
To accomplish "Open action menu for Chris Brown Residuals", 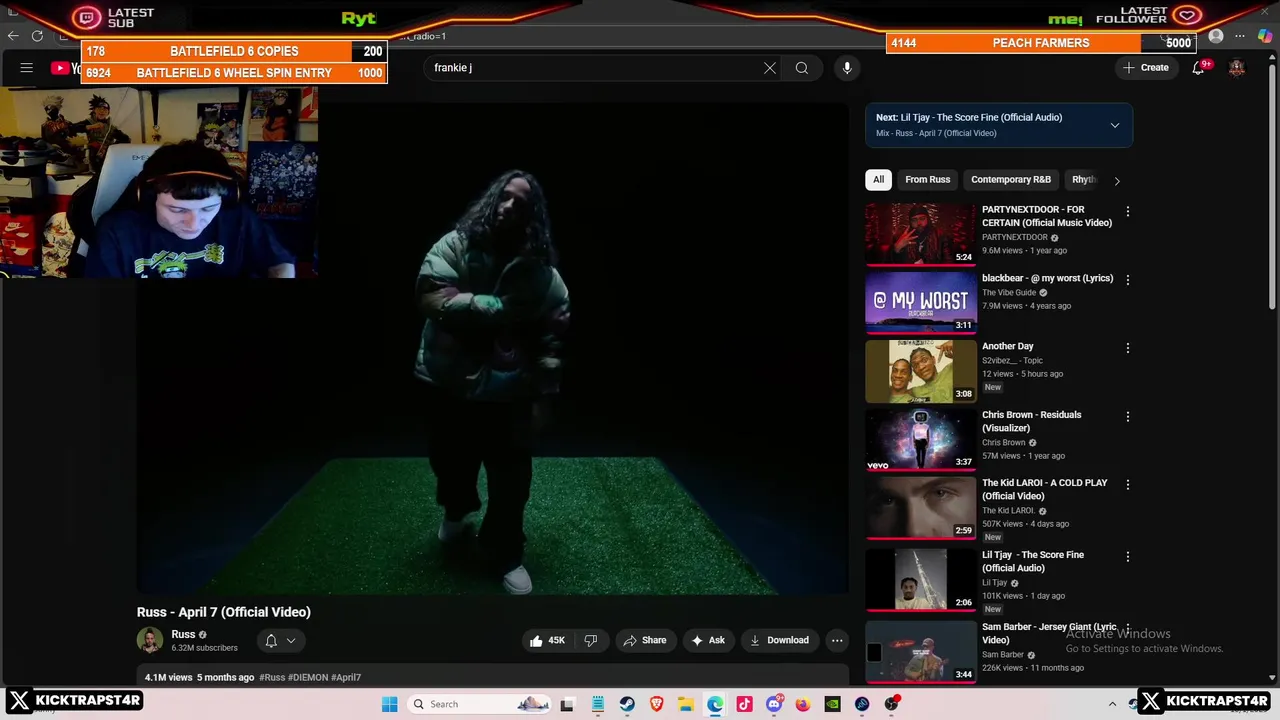I will (x=1128, y=416).
